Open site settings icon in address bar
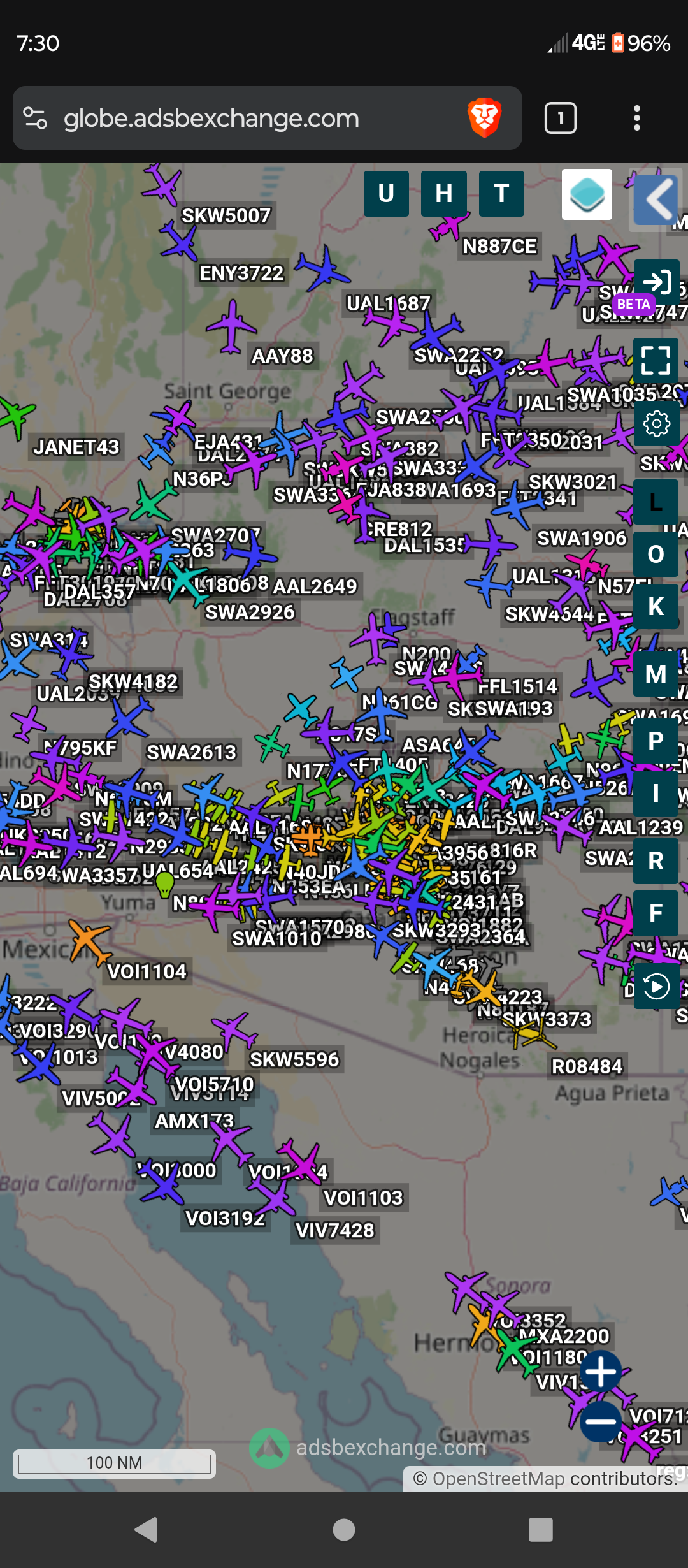Viewport: 688px width, 1568px height. (x=35, y=118)
